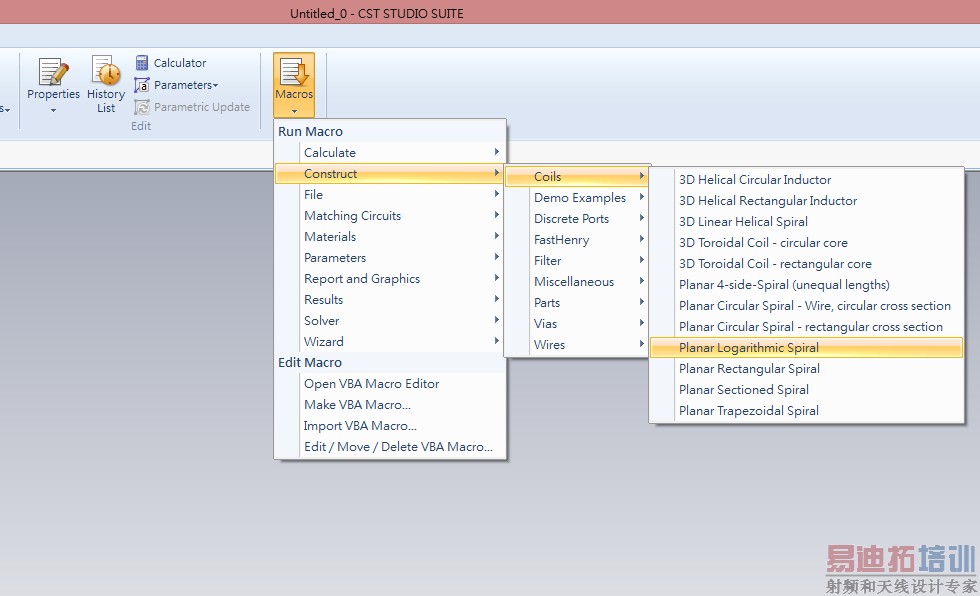The width and height of the screenshot is (980, 596).
Task: Open the Miscellaneous submenu
Action: [x=576, y=282]
